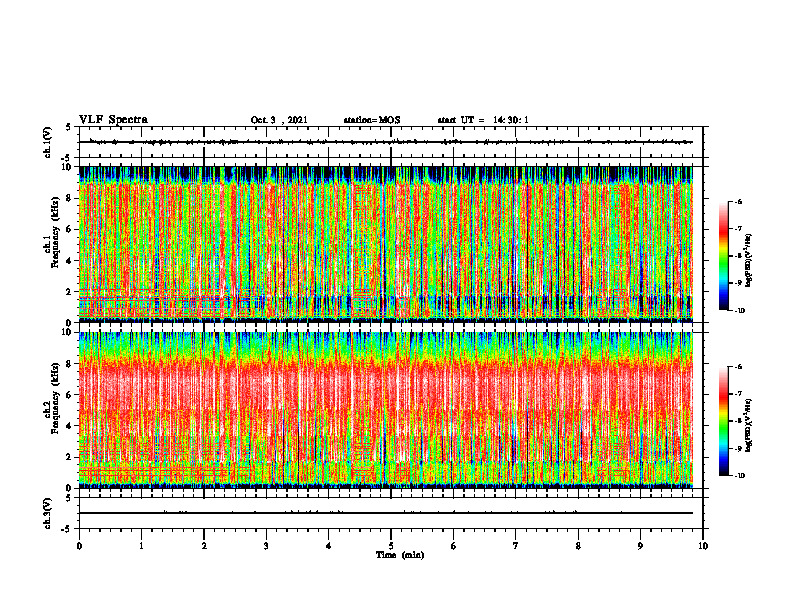Image resolution: width=792 pixels, height=612 pixels.
Task: Select the ch.1 "log(PSD)(V²/Hz)" colorbar label
Action: [x=749, y=261]
